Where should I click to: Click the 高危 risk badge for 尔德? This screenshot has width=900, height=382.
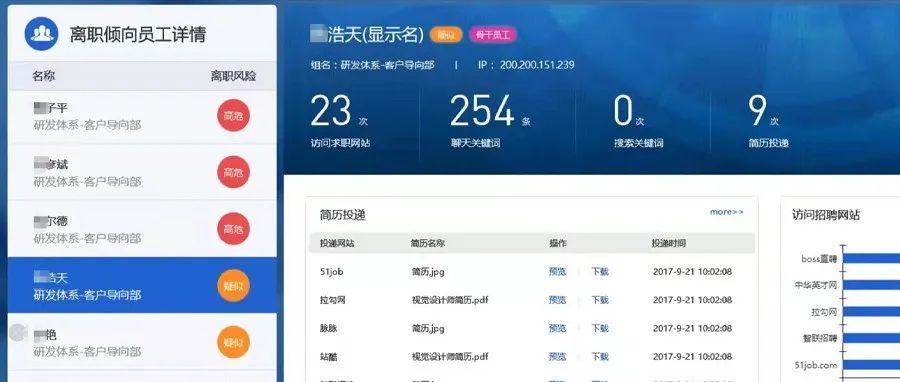click(233, 229)
